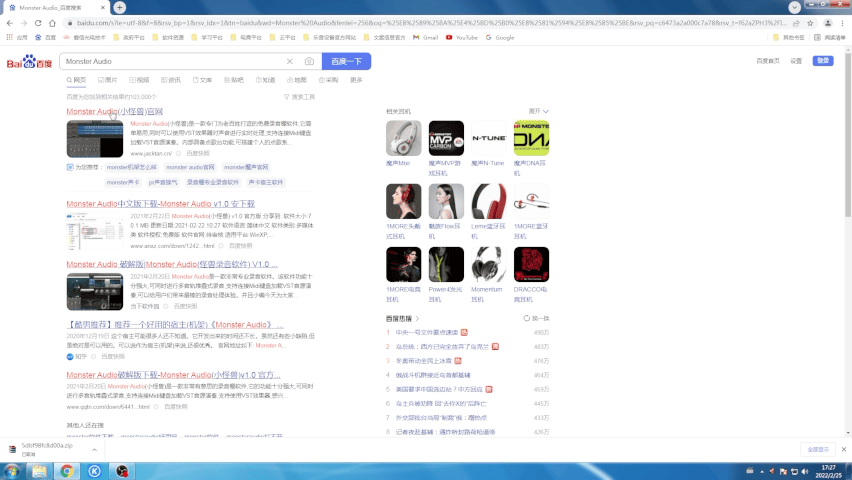This screenshot has width=852, height=480.
Task: Open Baidu 设置 in top right
Action: pyautogui.click(x=796, y=61)
